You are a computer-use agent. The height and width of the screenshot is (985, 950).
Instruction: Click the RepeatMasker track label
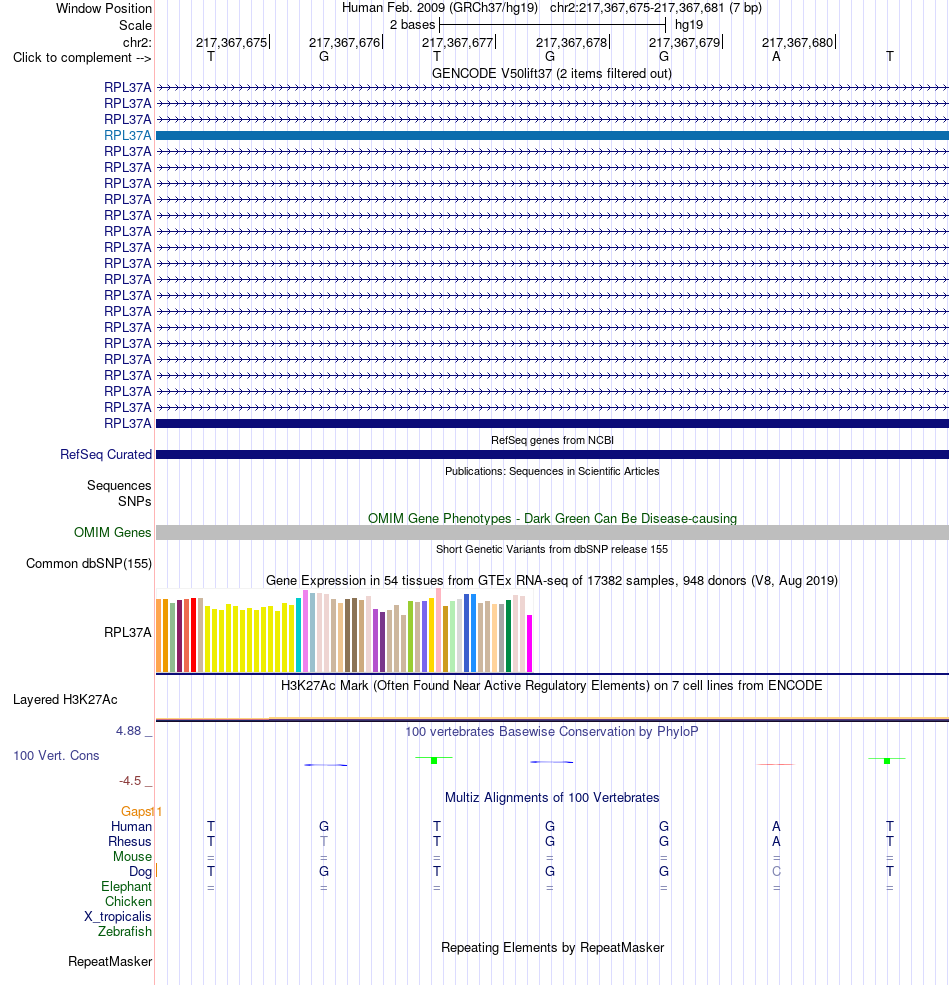coord(110,962)
